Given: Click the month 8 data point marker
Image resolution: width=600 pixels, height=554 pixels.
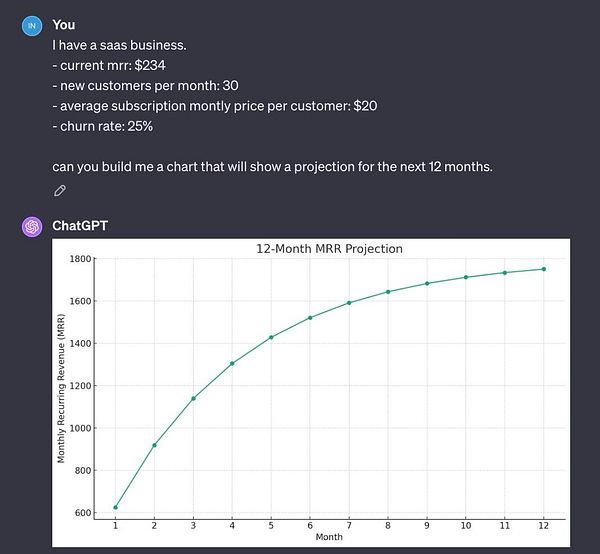Looking at the screenshot, I should pos(388,292).
